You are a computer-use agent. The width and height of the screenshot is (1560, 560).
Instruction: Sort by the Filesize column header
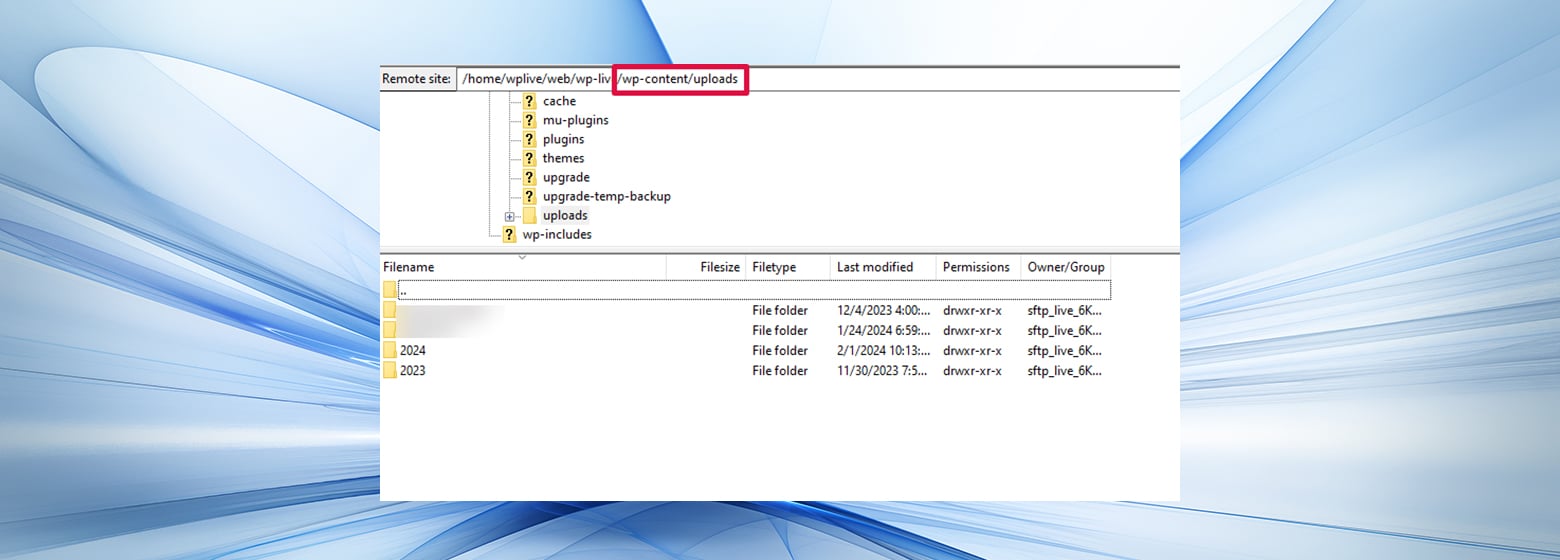point(706,267)
